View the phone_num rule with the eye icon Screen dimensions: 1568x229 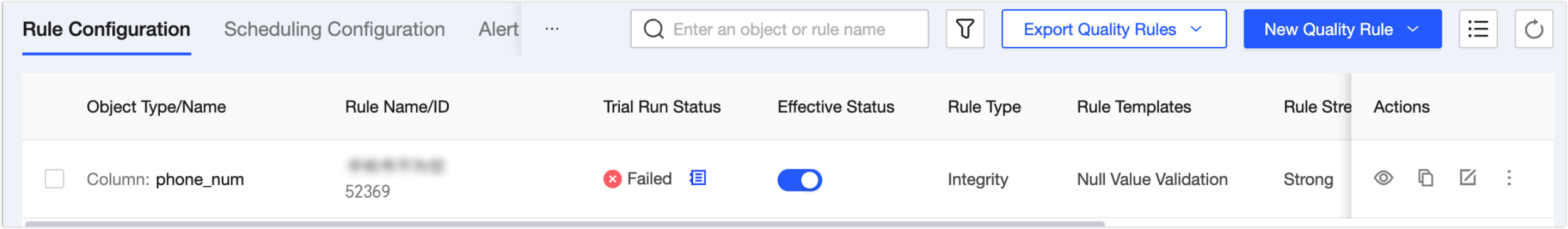(1382, 178)
